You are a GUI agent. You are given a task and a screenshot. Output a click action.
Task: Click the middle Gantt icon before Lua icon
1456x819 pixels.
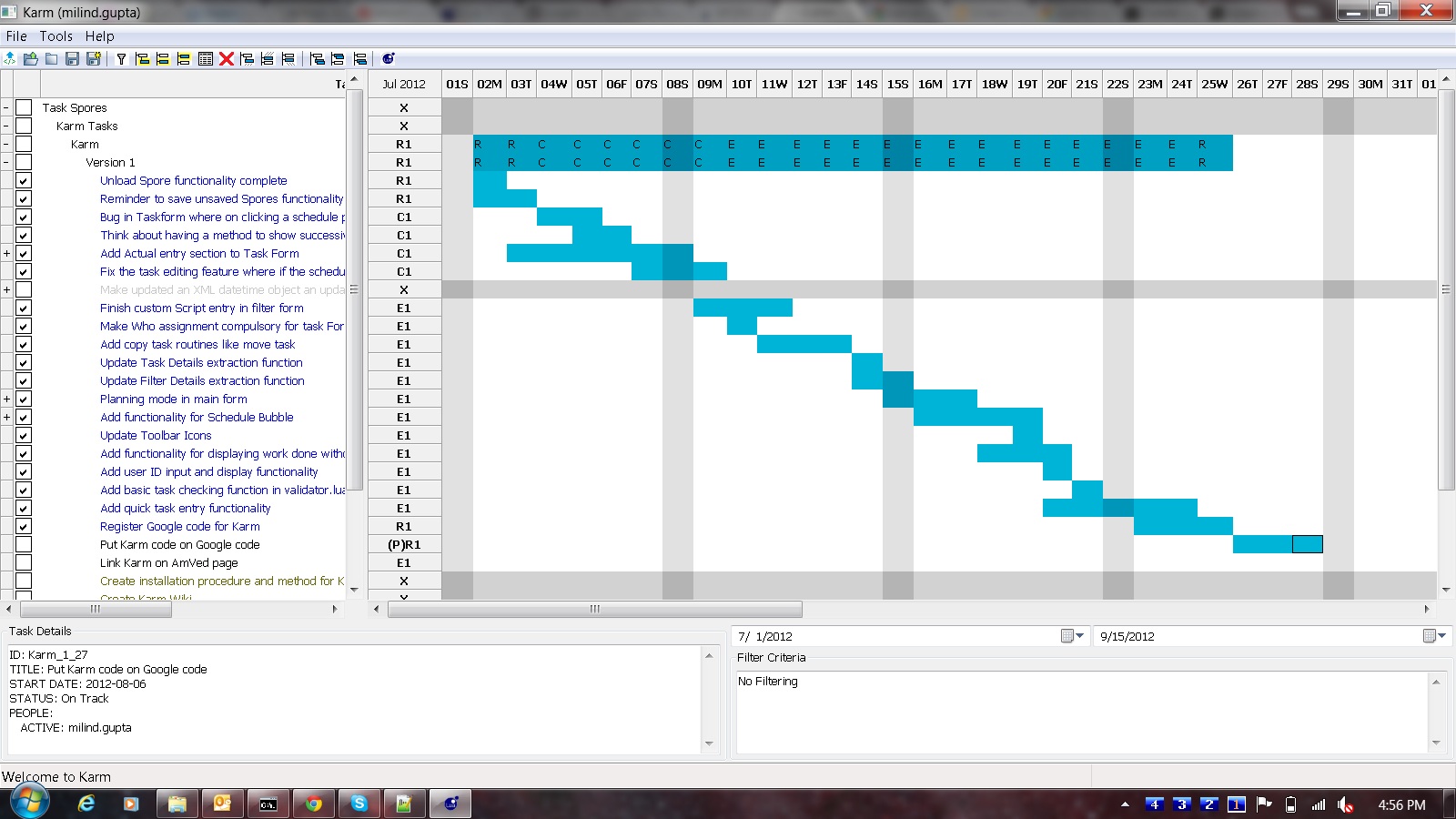[339, 58]
